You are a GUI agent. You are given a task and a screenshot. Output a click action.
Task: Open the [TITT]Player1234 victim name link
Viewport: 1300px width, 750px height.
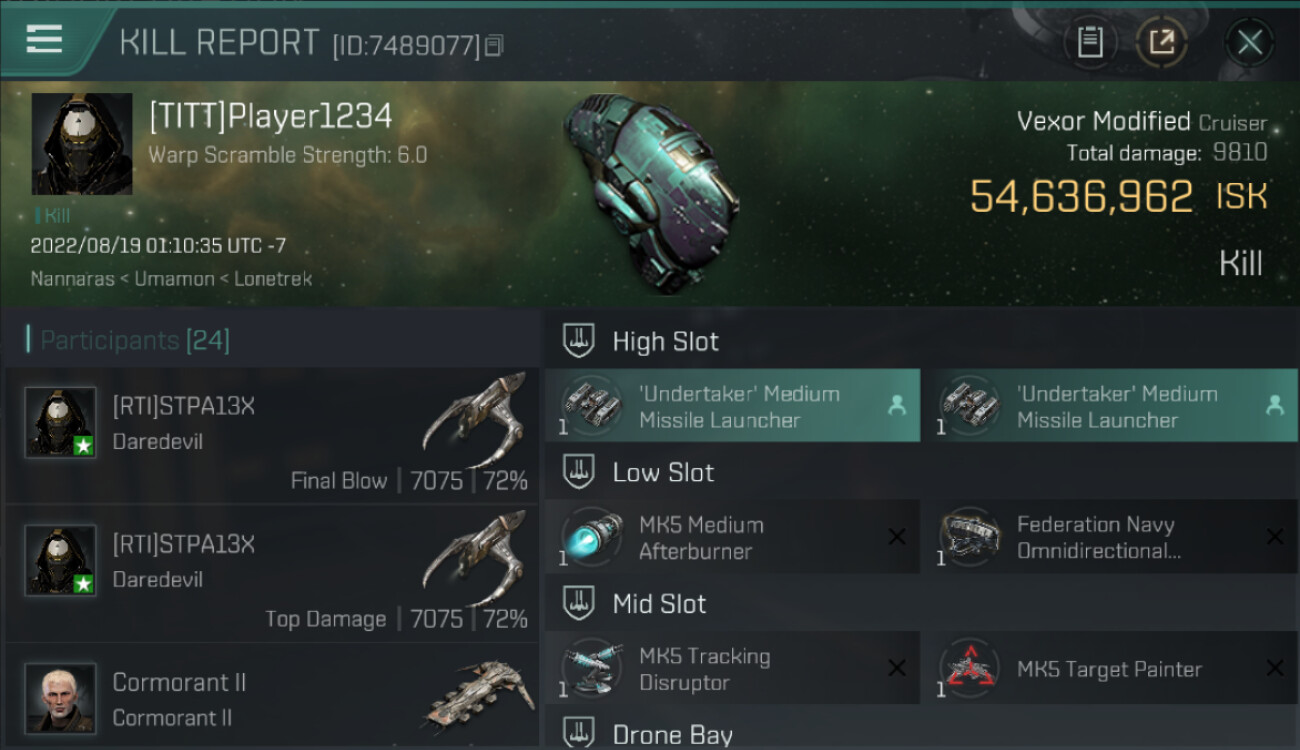click(271, 116)
